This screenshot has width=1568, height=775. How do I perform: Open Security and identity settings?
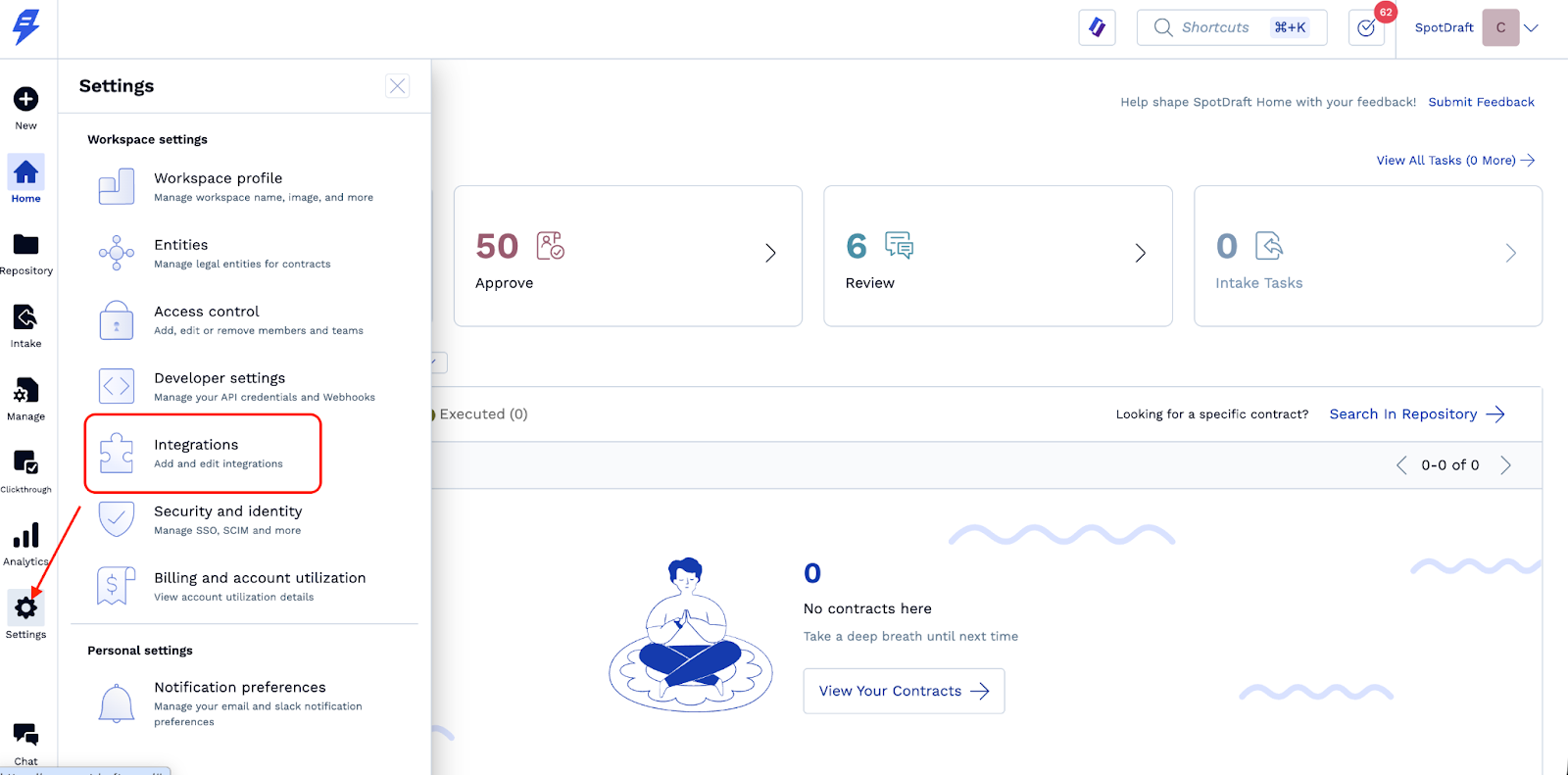245,519
